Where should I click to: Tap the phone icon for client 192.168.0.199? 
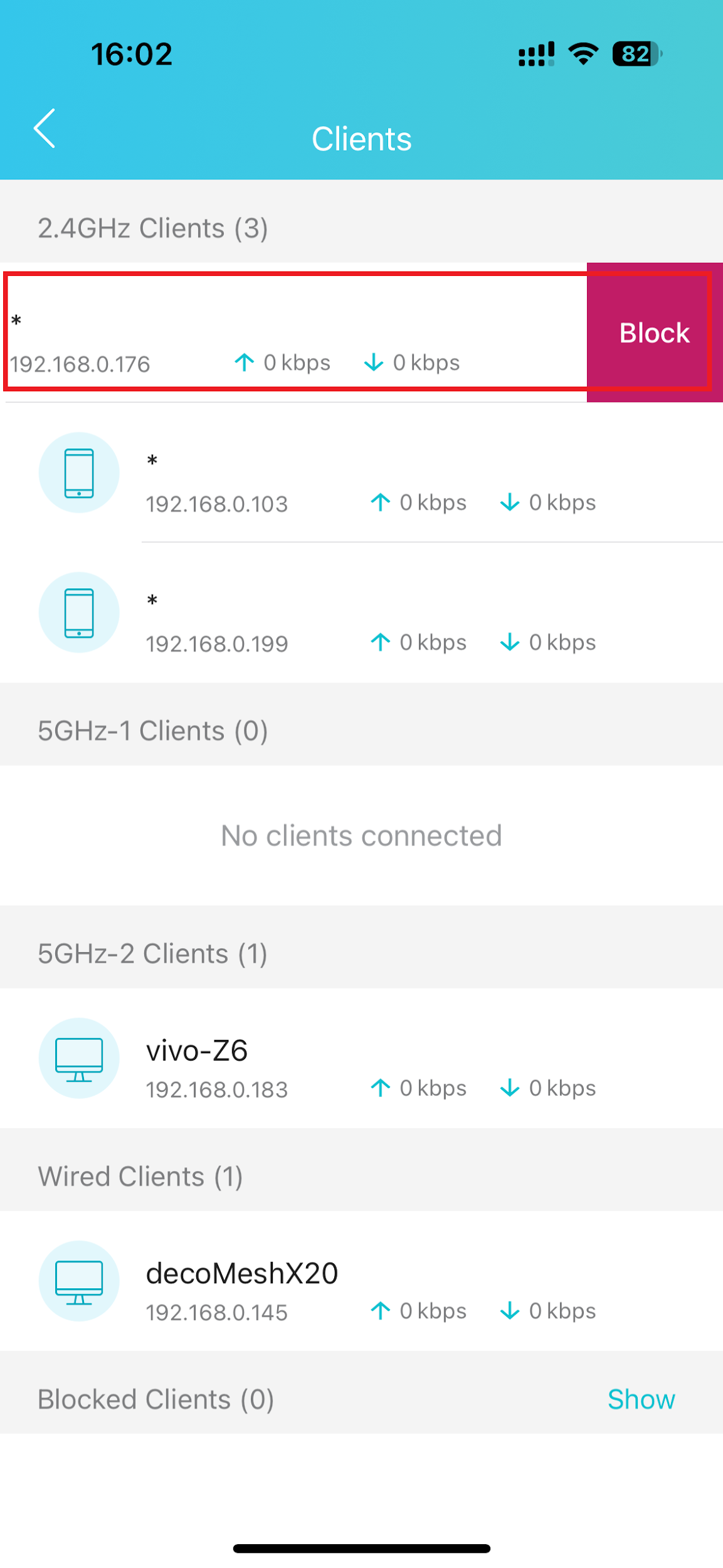78,613
